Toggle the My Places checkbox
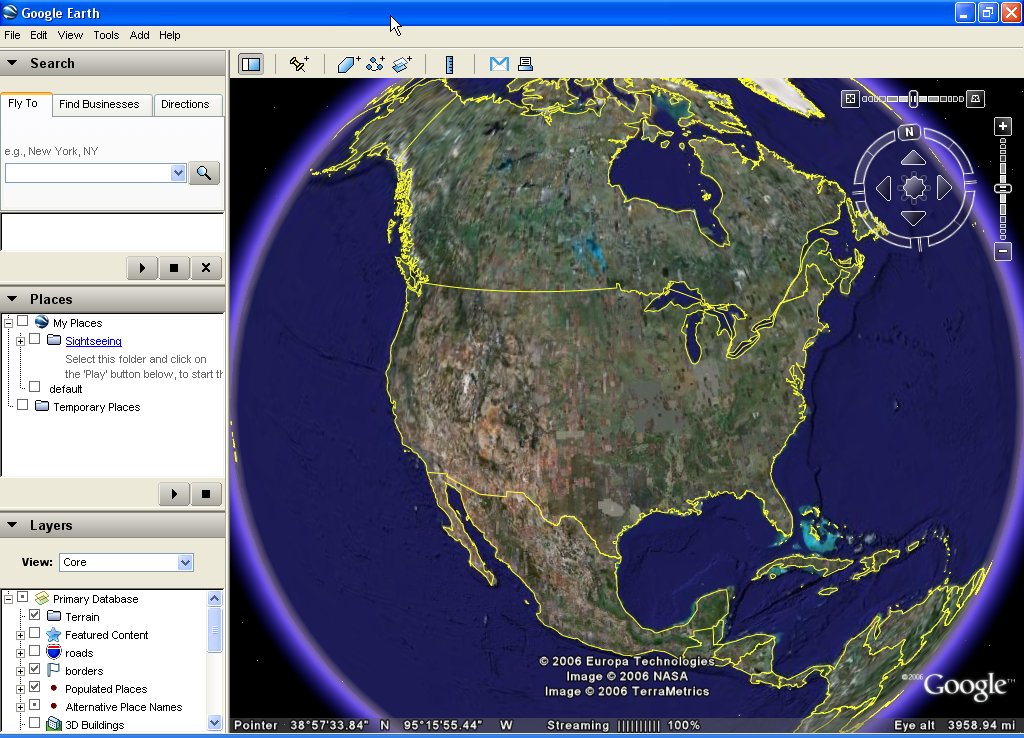This screenshot has height=738, width=1024. pos(22,321)
